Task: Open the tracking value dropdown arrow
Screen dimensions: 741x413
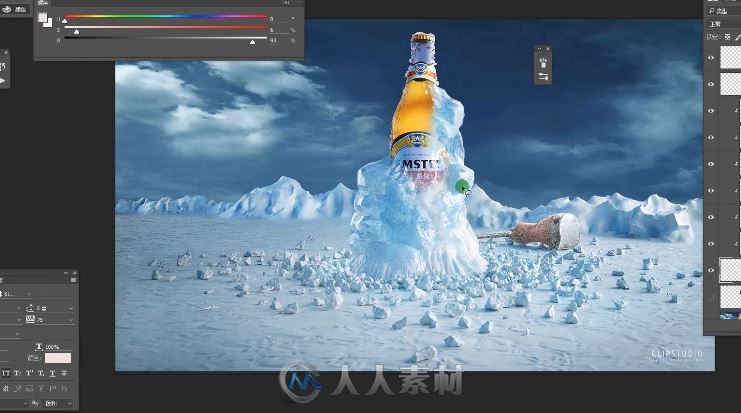Action: pos(71,320)
